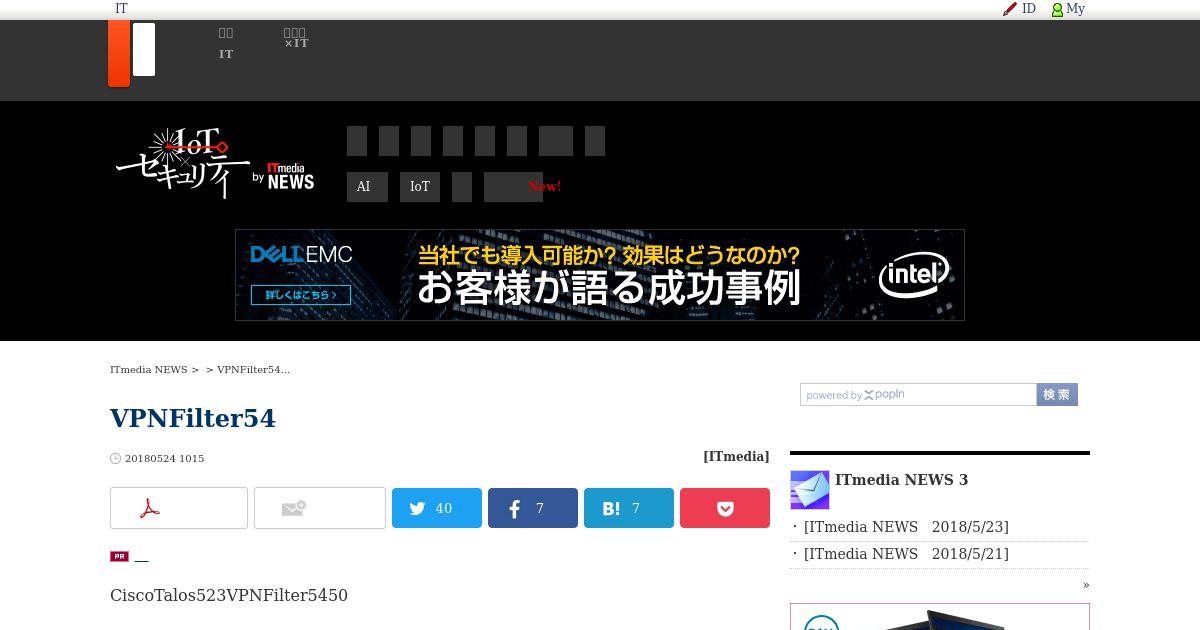The width and height of the screenshot is (1200, 630).
Task: Click the IT link in the top bar
Action: coord(121,9)
